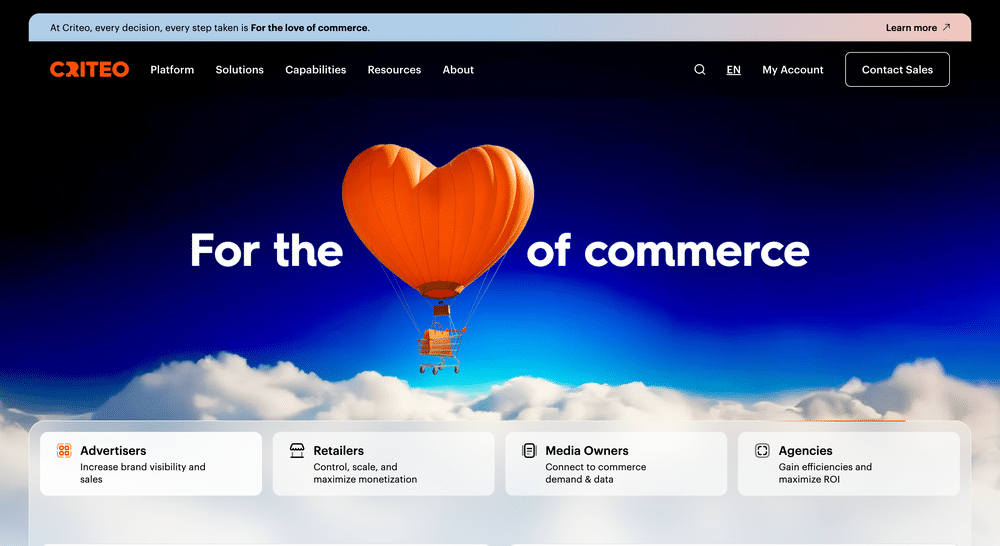Click the 'of commerce' hero heading
1000x546 pixels.
click(668, 251)
